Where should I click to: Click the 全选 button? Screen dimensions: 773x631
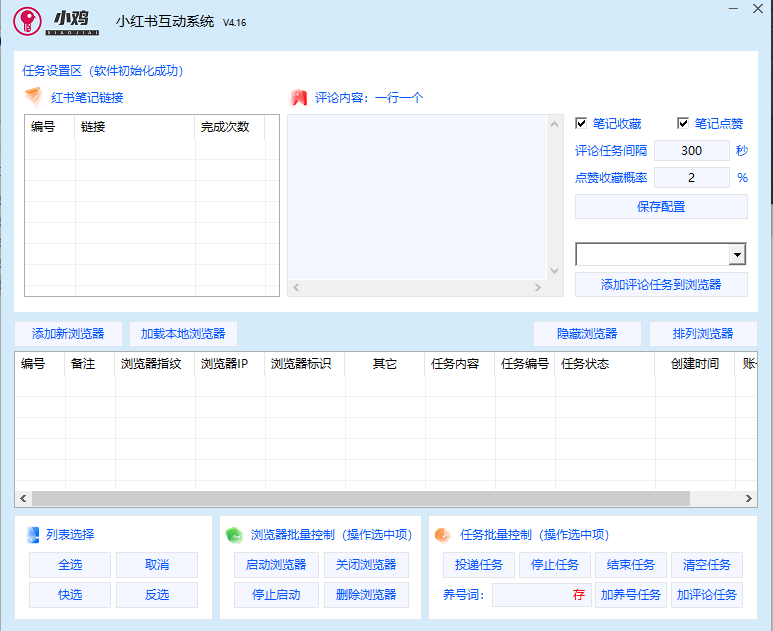pyautogui.click(x=70, y=565)
